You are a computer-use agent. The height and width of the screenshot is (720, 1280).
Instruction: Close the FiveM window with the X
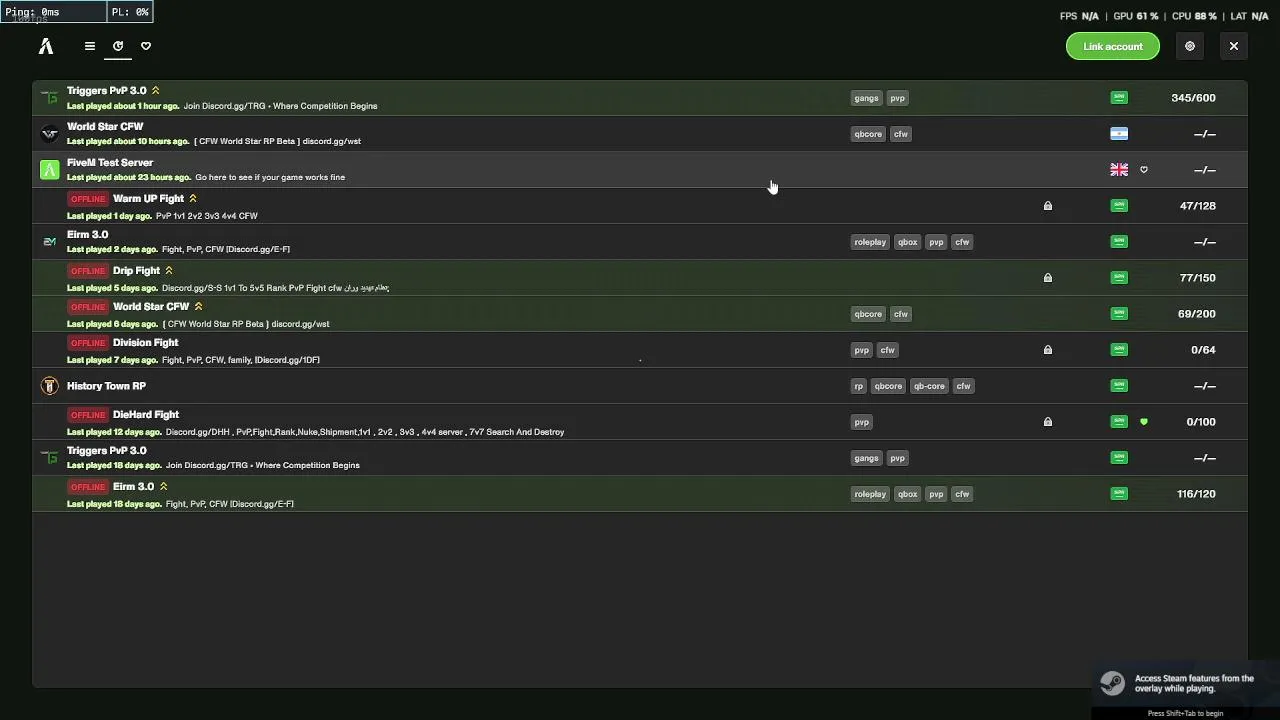1234,46
